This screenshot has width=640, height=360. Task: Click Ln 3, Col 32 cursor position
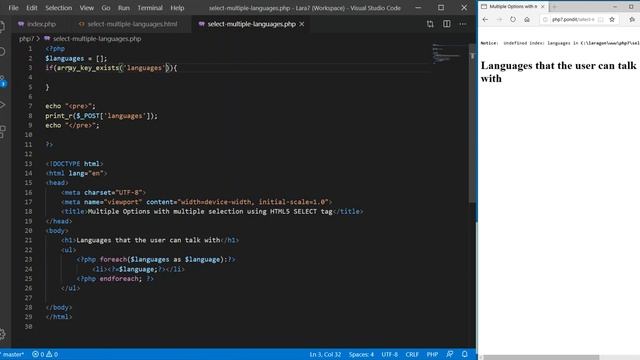pyautogui.click(x=325, y=354)
